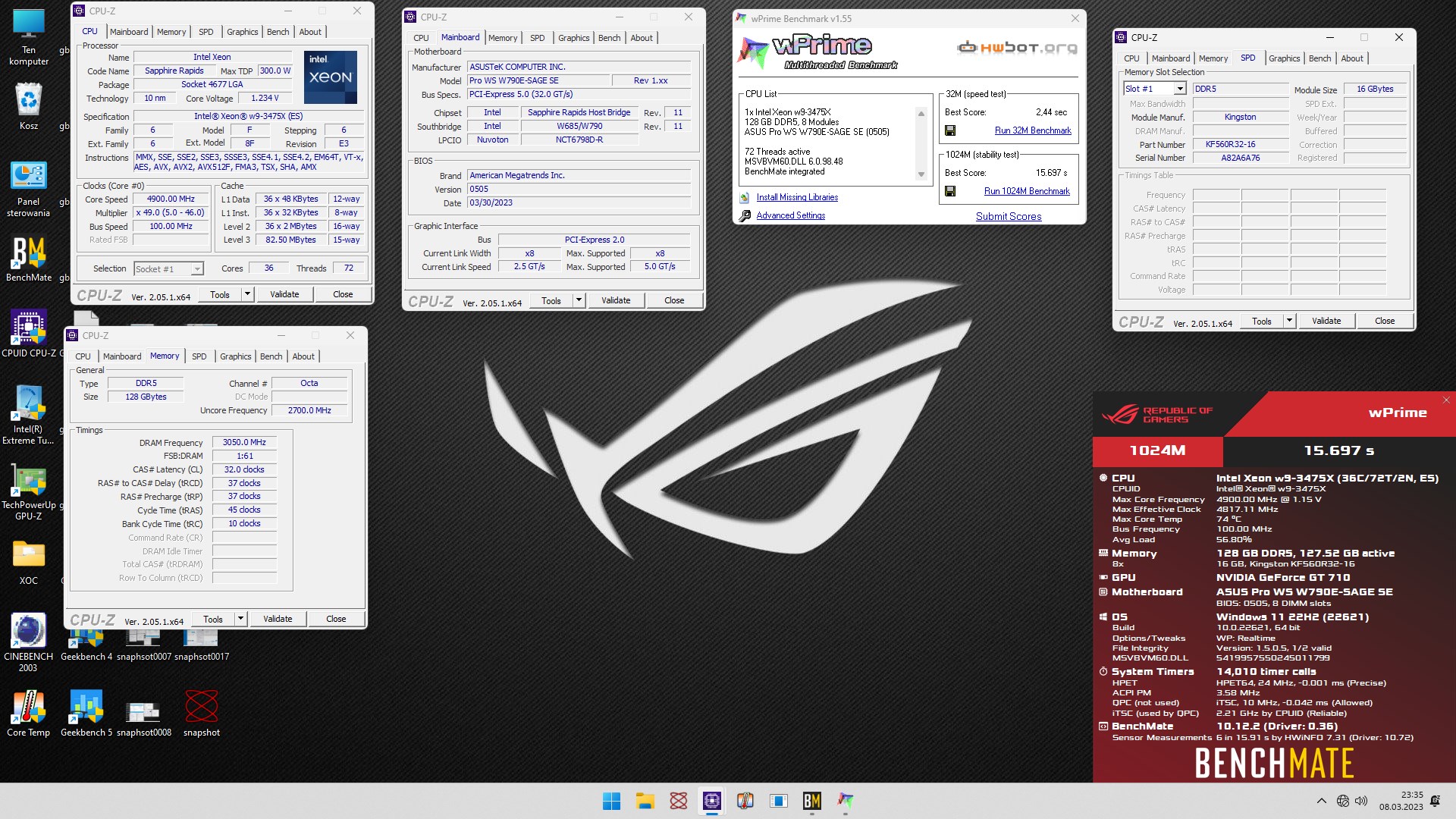Select Mainboard tab in CPU window
The height and width of the screenshot is (819, 1456).
pos(129,32)
